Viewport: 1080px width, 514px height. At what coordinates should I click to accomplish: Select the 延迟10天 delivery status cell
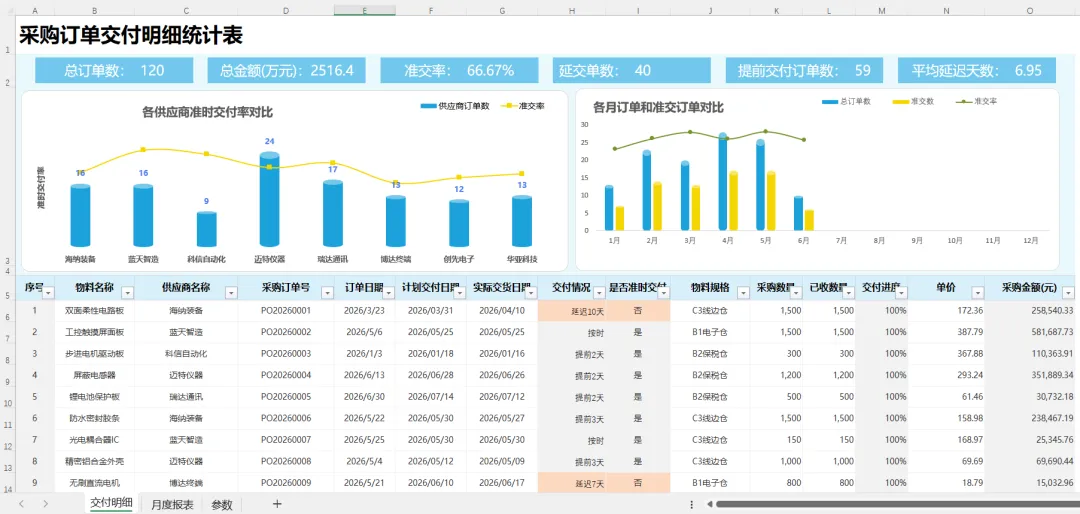tap(572, 311)
